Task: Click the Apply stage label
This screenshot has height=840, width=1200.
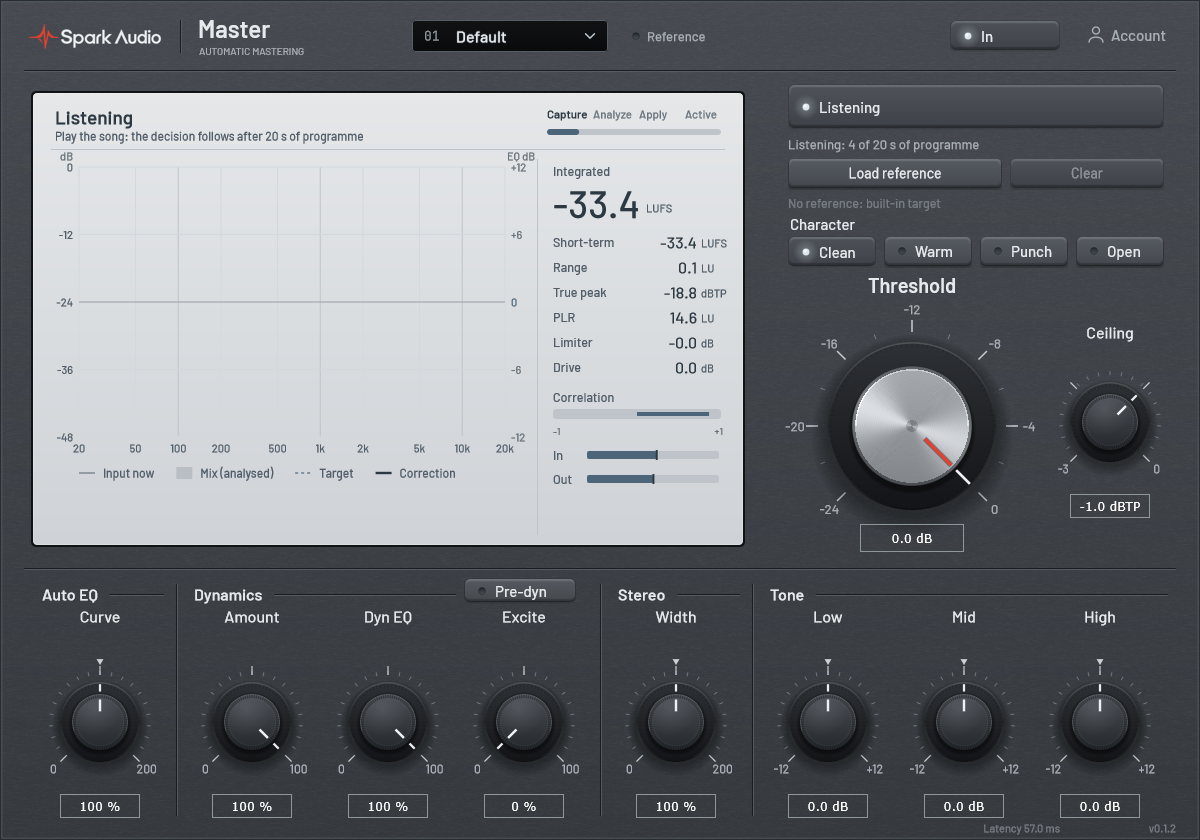Action: pos(653,115)
